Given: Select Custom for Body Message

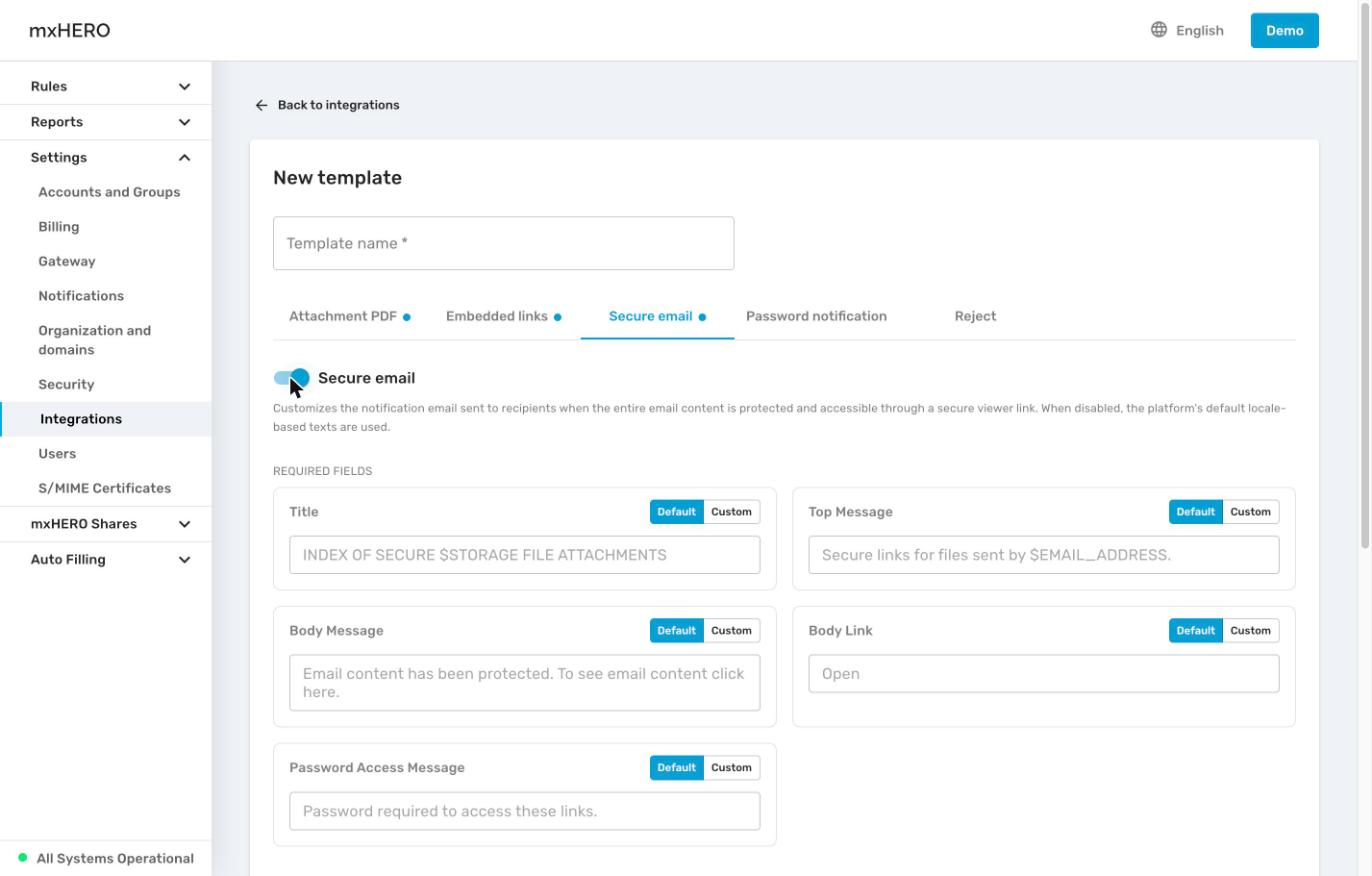Looking at the screenshot, I should click(x=731, y=631).
